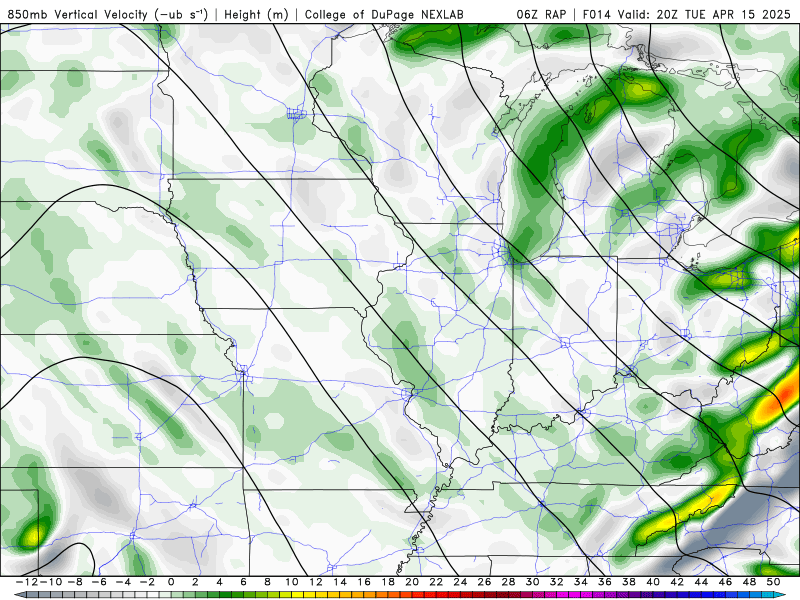The height and width of the screenshot is (600, 800).
Task: Click the '32' scale label
Action: (x=557, y=582)
